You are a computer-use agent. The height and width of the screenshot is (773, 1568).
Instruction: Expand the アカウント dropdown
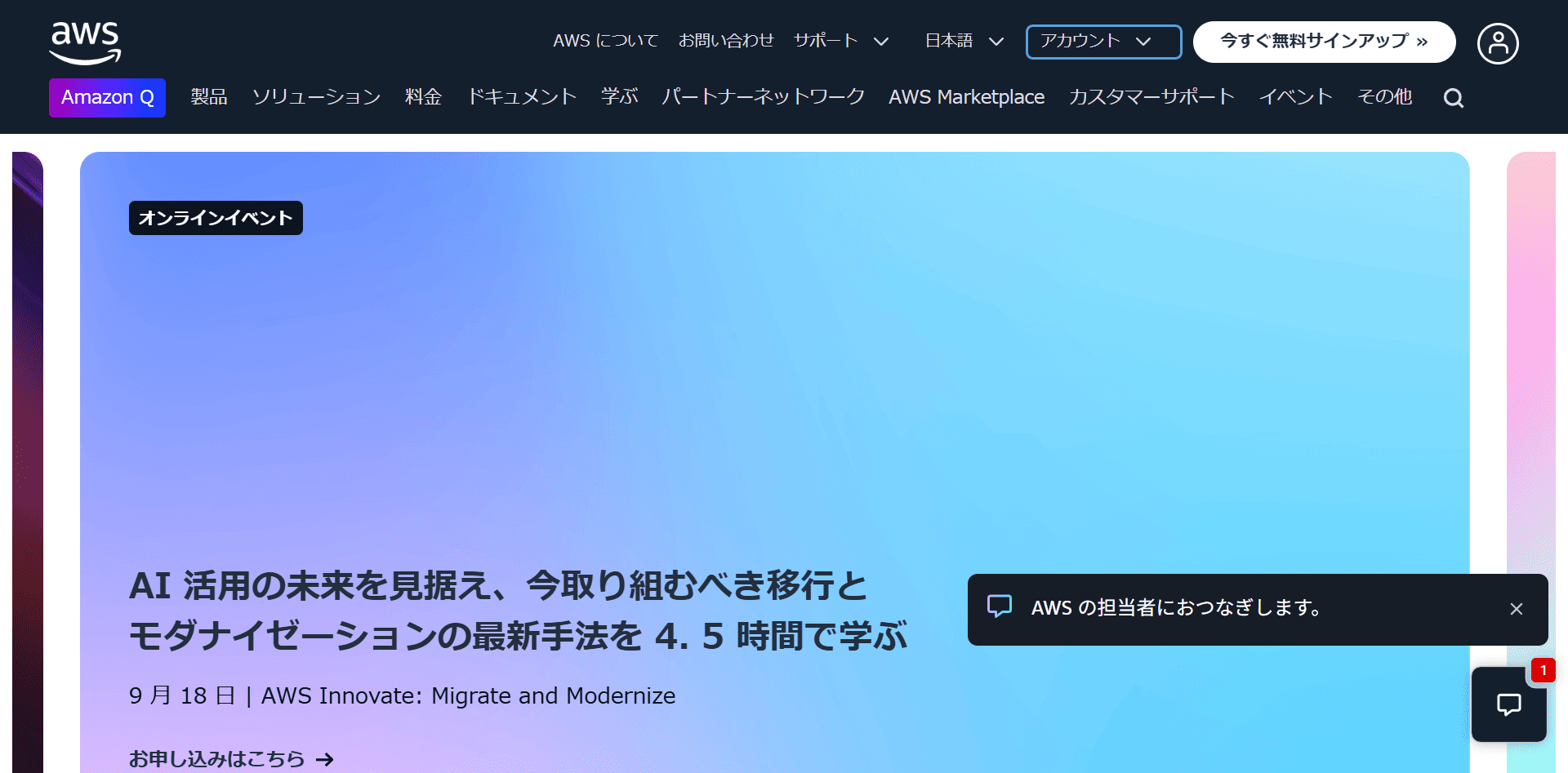1103,42
